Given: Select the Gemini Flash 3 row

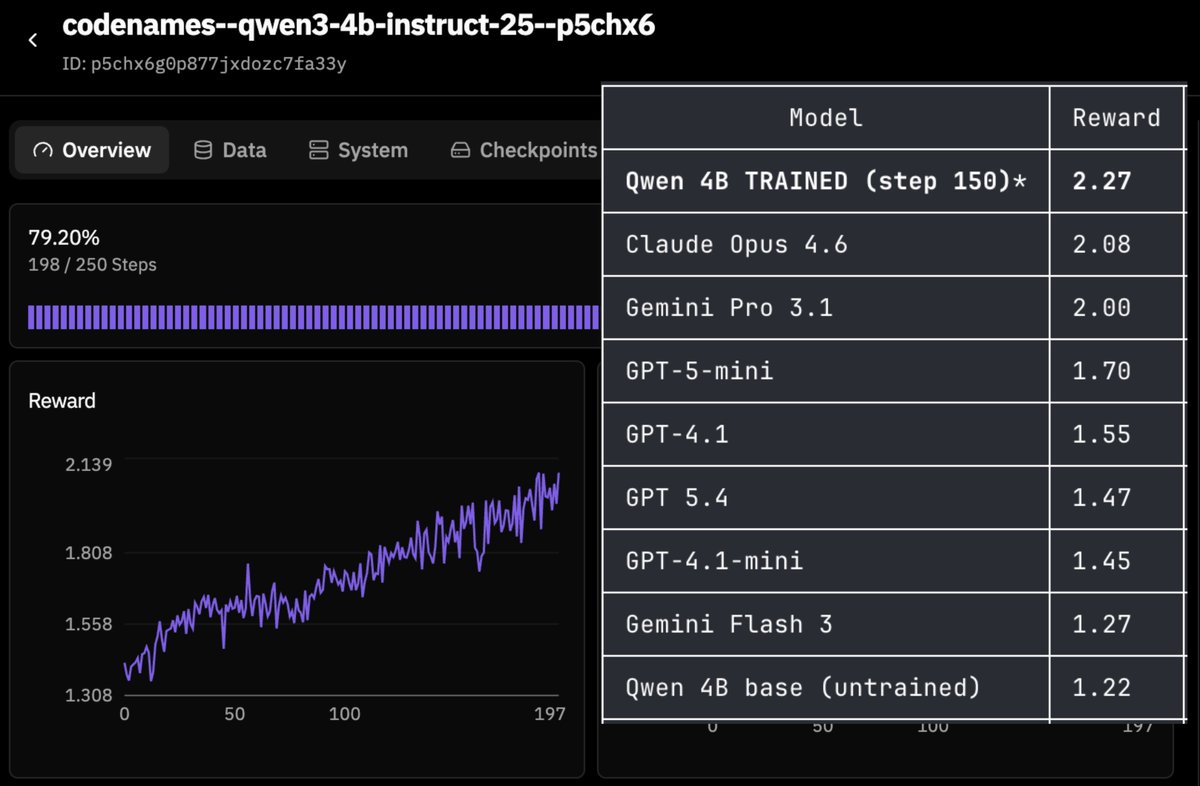Looking at the screenshot, I should point(893,624).
